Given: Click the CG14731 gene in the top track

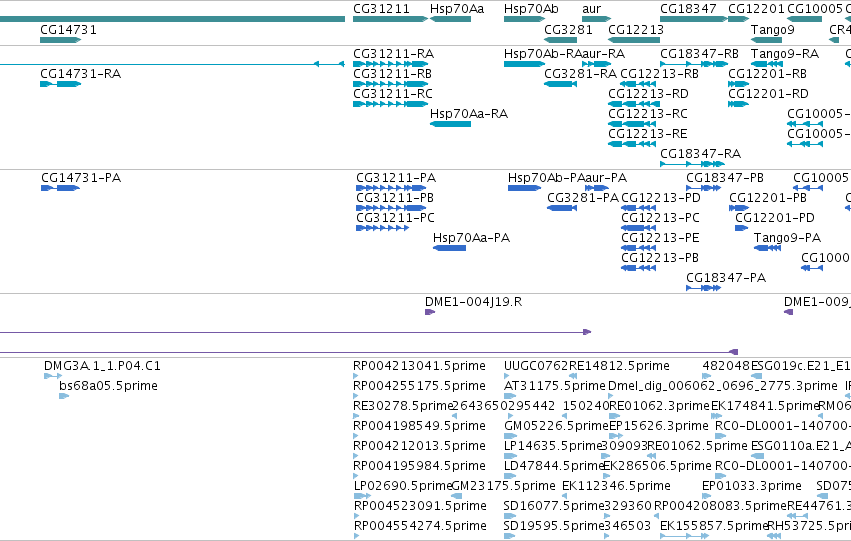Looking at the screenshot, I should tap(60, 40).
